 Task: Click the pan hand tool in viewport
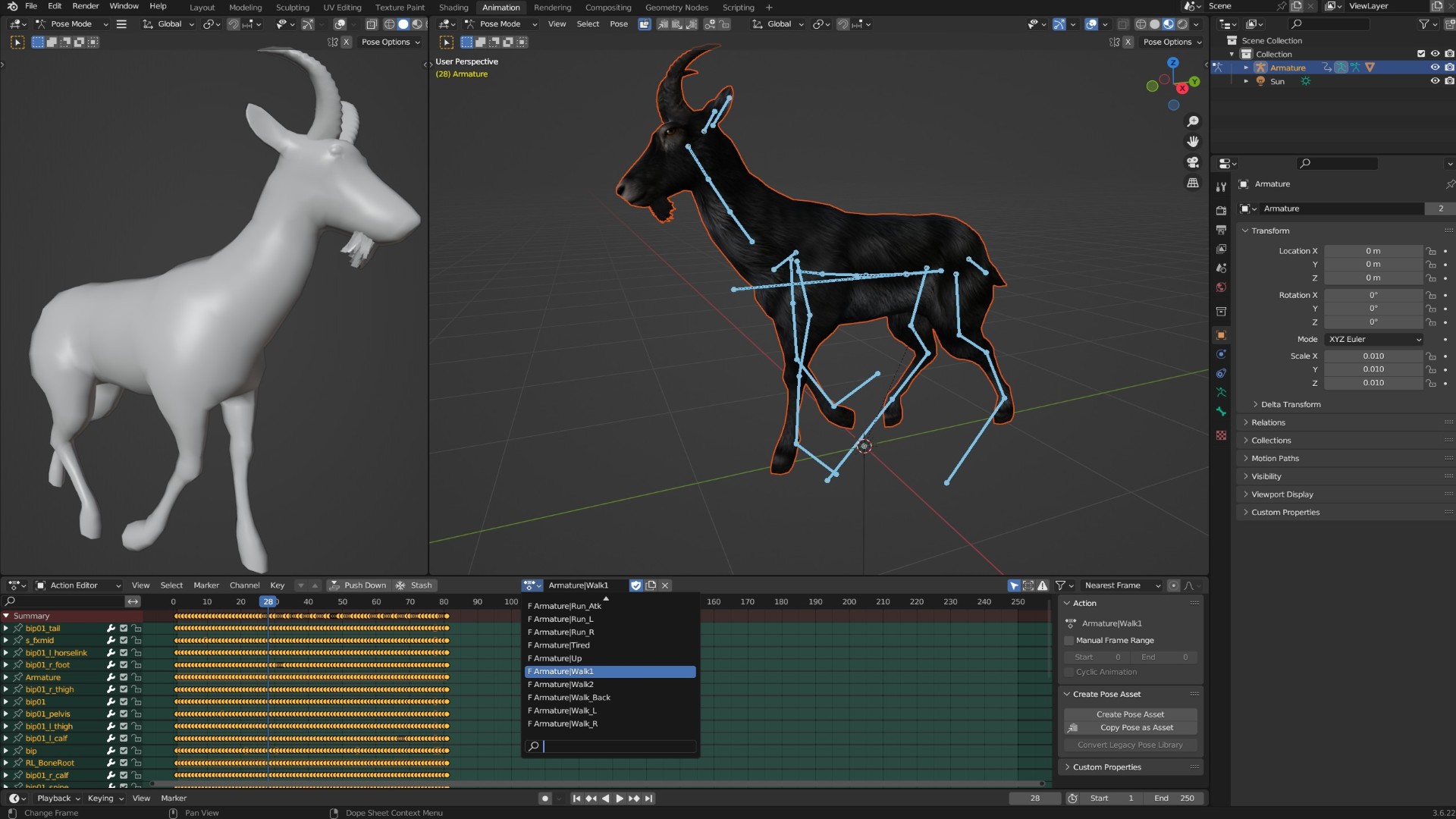1193,142
